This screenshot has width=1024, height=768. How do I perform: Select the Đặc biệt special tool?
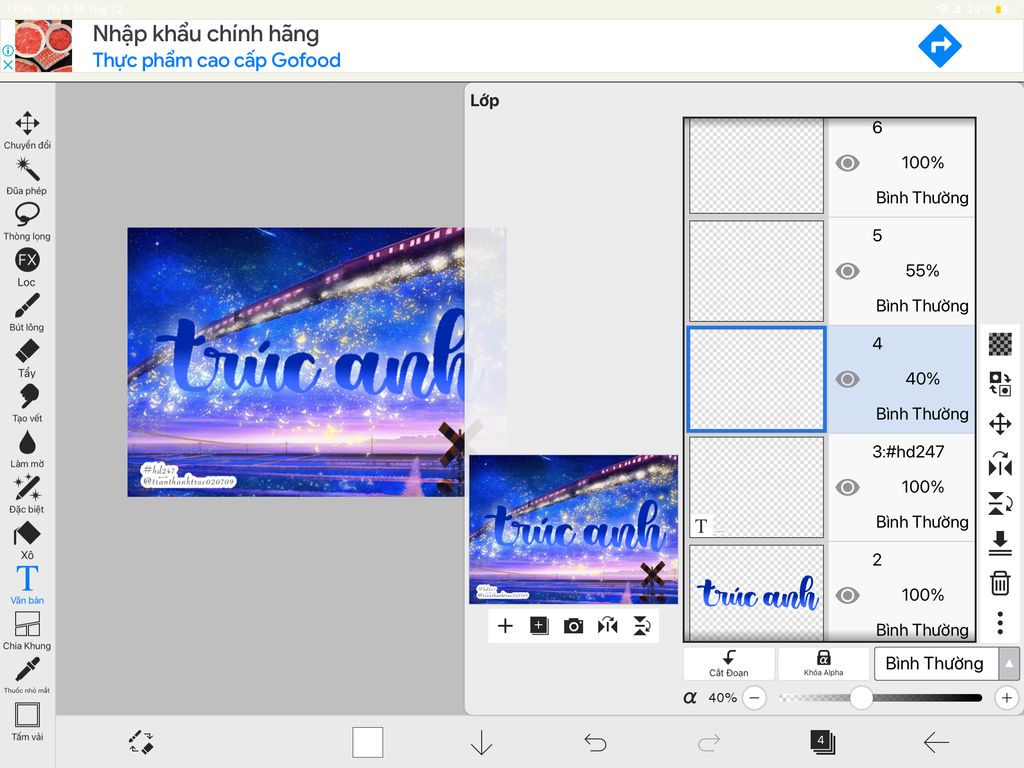(x=27, y=494)
